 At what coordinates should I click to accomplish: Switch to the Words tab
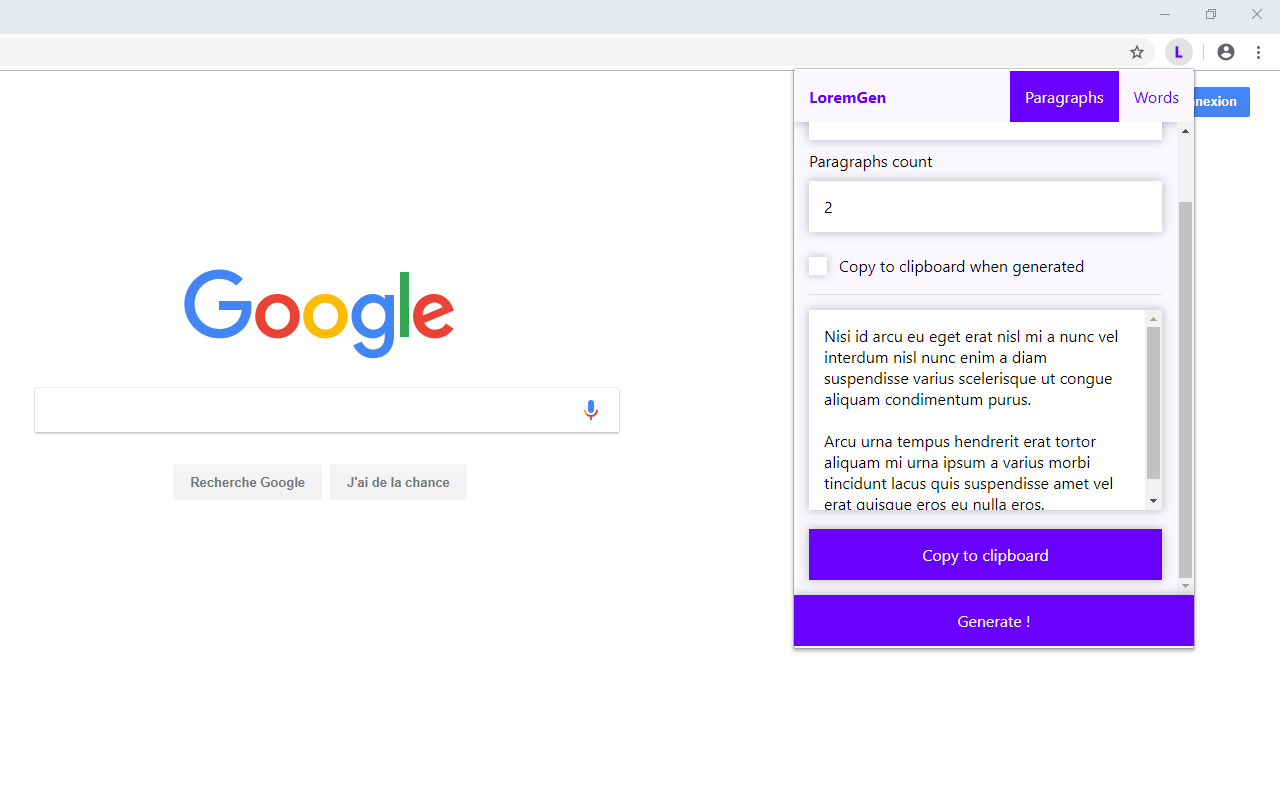click(1156, 97)
